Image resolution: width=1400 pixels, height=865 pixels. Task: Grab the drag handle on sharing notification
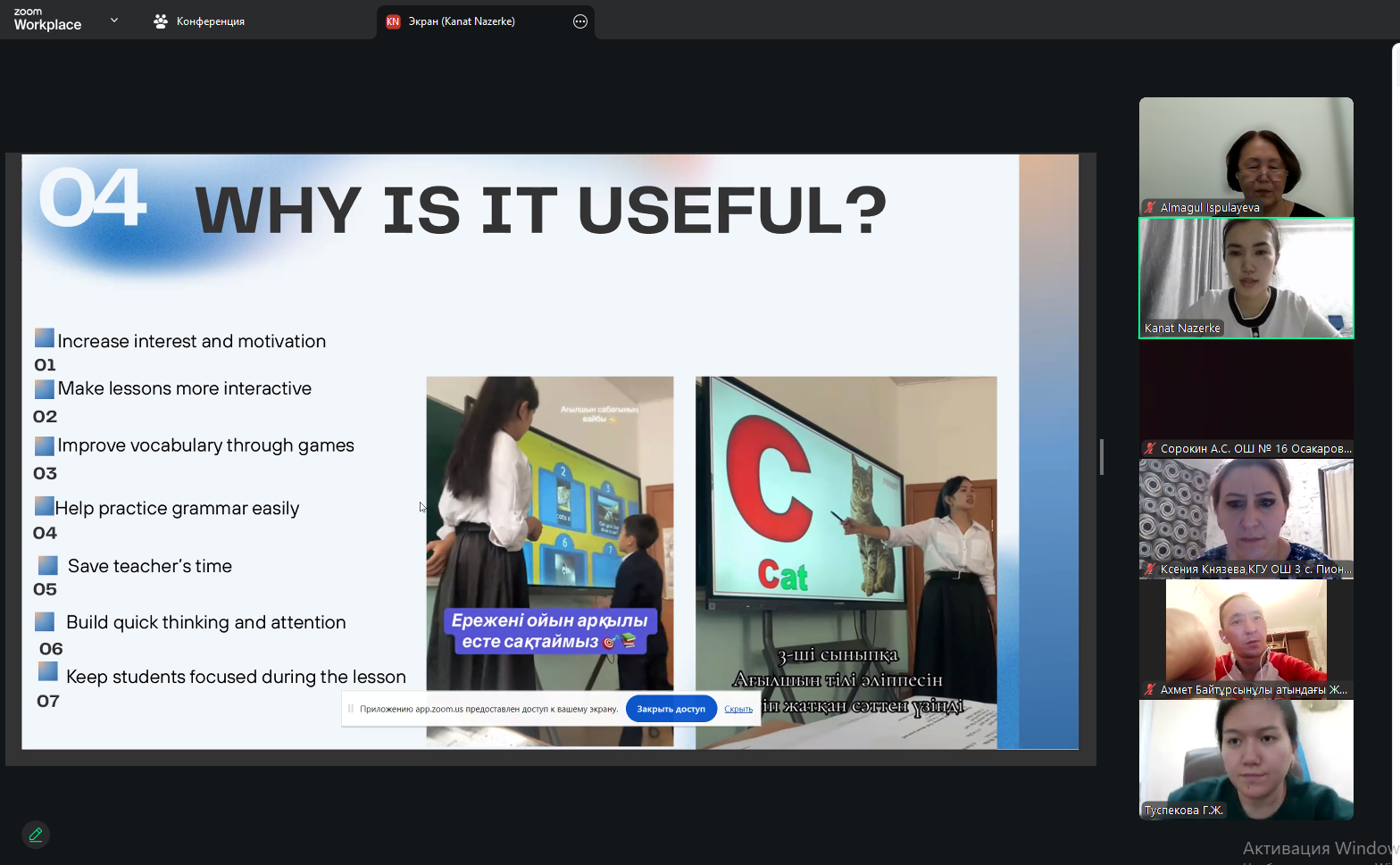pyautogui.click(x=350, y=709)
